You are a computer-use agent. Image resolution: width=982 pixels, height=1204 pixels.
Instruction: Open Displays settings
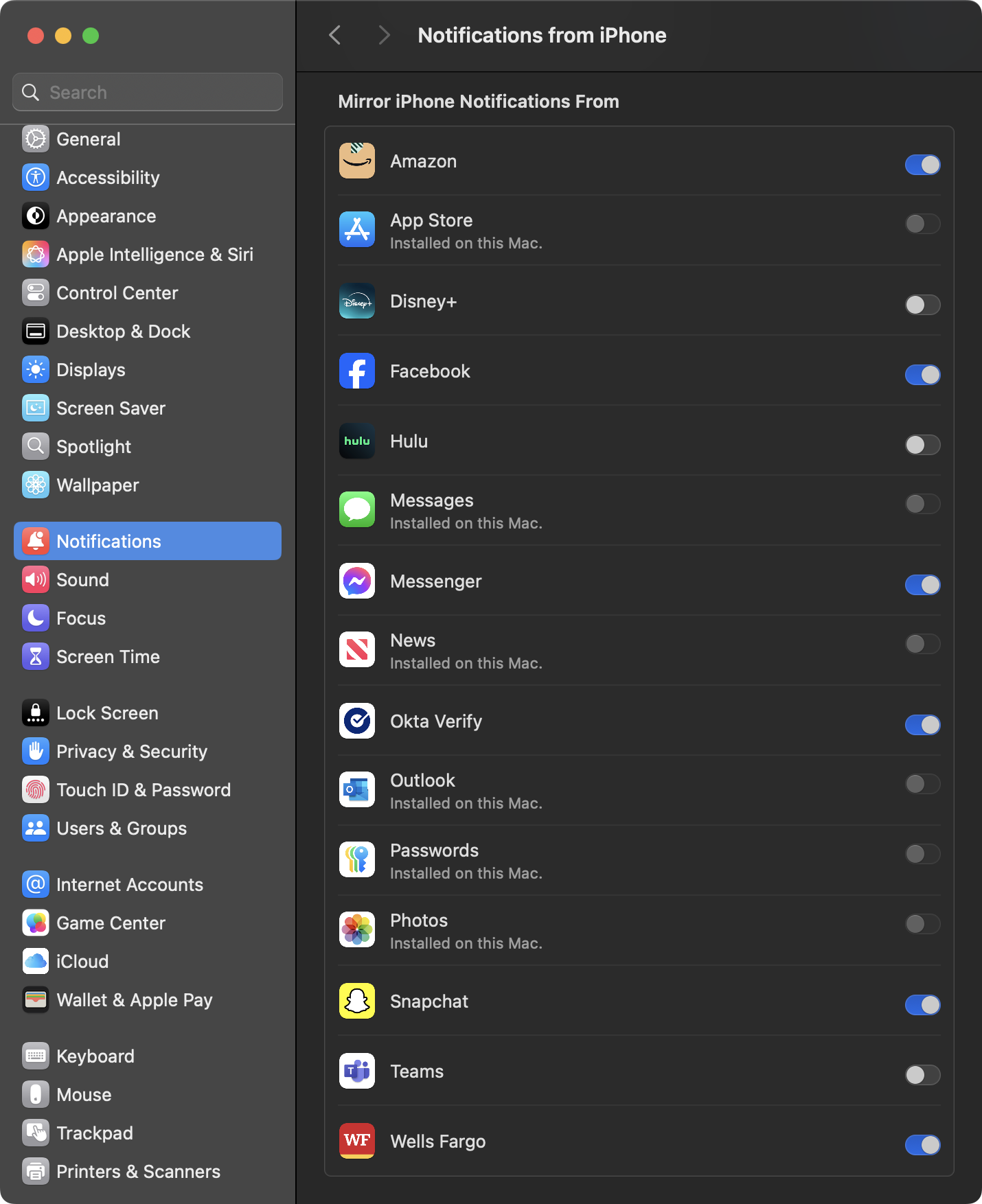click(148, 369)
